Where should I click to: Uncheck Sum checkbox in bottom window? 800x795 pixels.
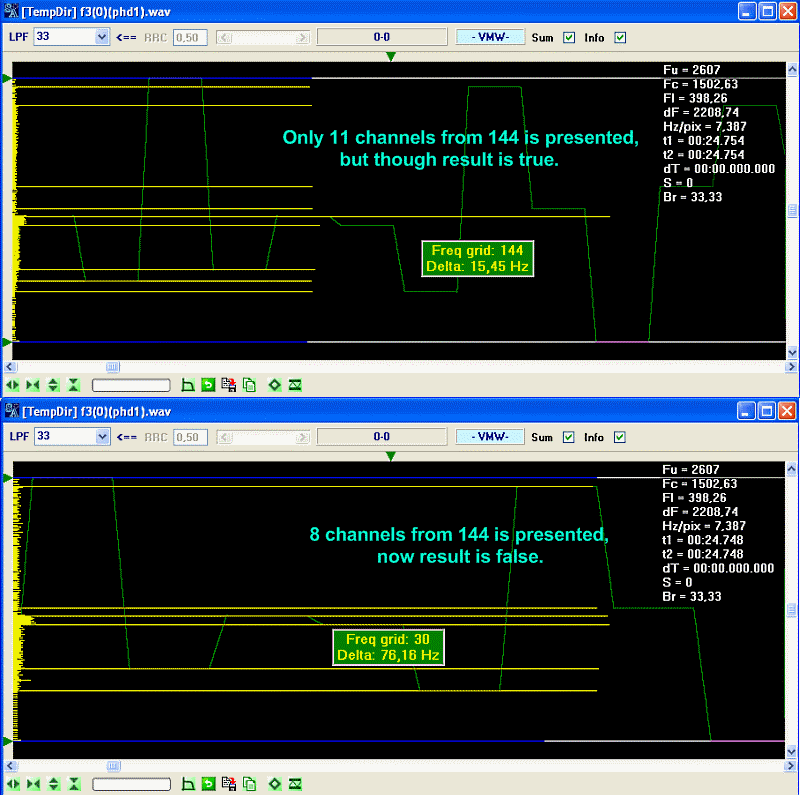pyautogui.click(x=569, y=437)
